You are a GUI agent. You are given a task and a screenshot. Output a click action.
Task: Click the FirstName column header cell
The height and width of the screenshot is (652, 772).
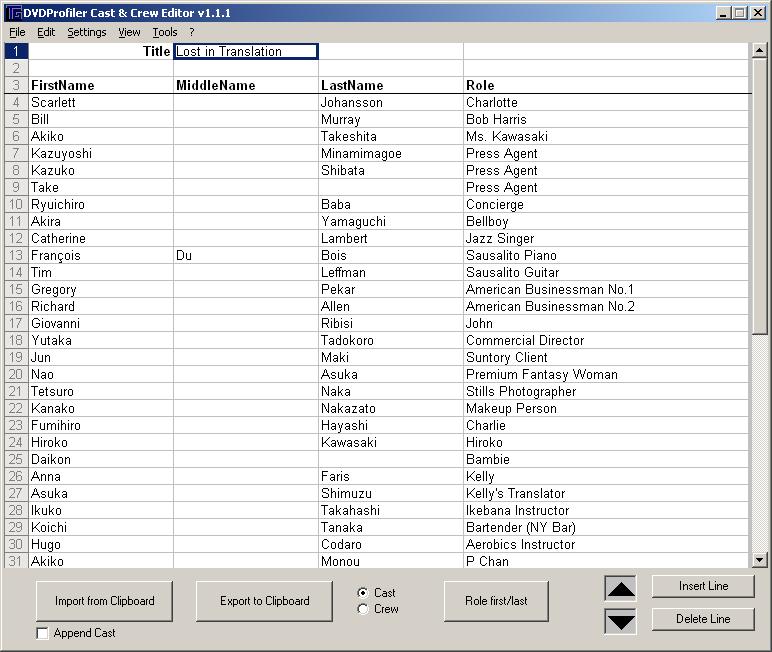point(101,85)
